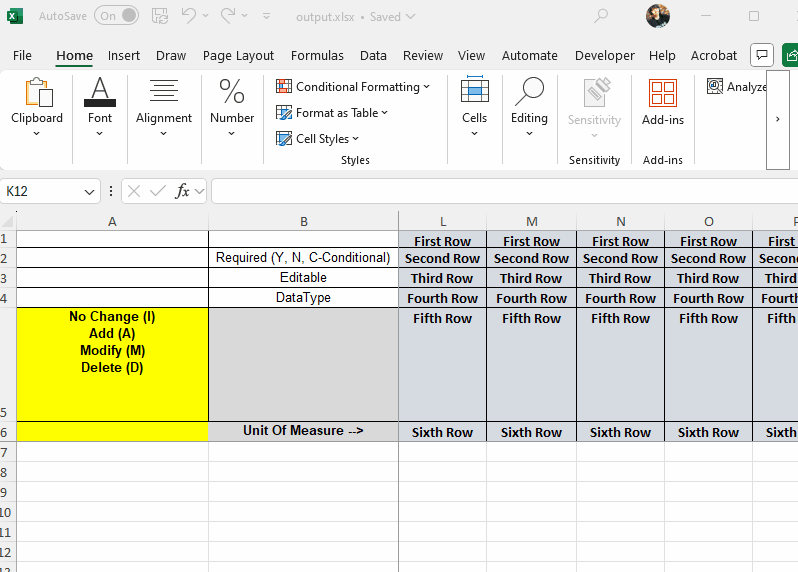Screen dimensions: 798x572
Task: Click the Select All corner triangle
Action: pyautogui.click(x=8, y=221)
